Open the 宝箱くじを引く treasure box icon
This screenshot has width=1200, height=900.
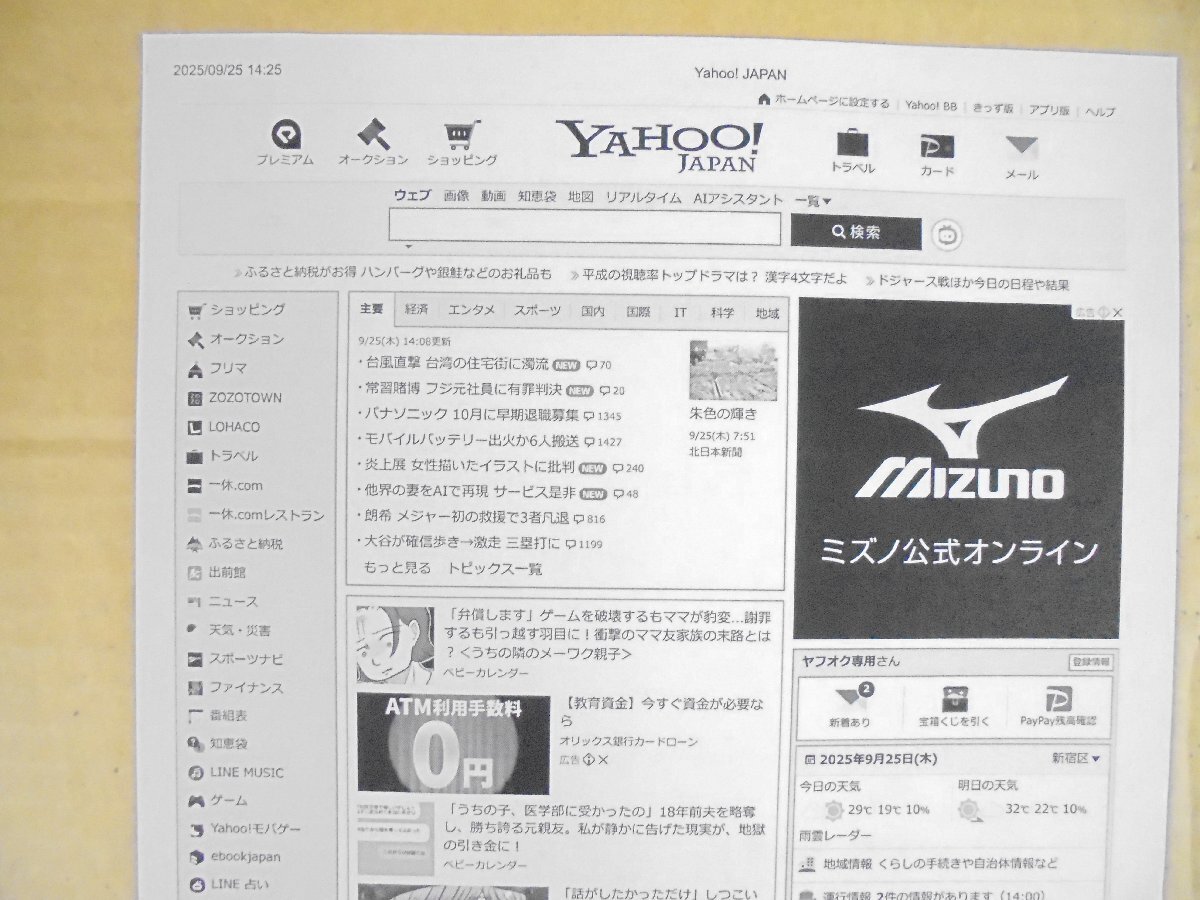coord(954,699)
